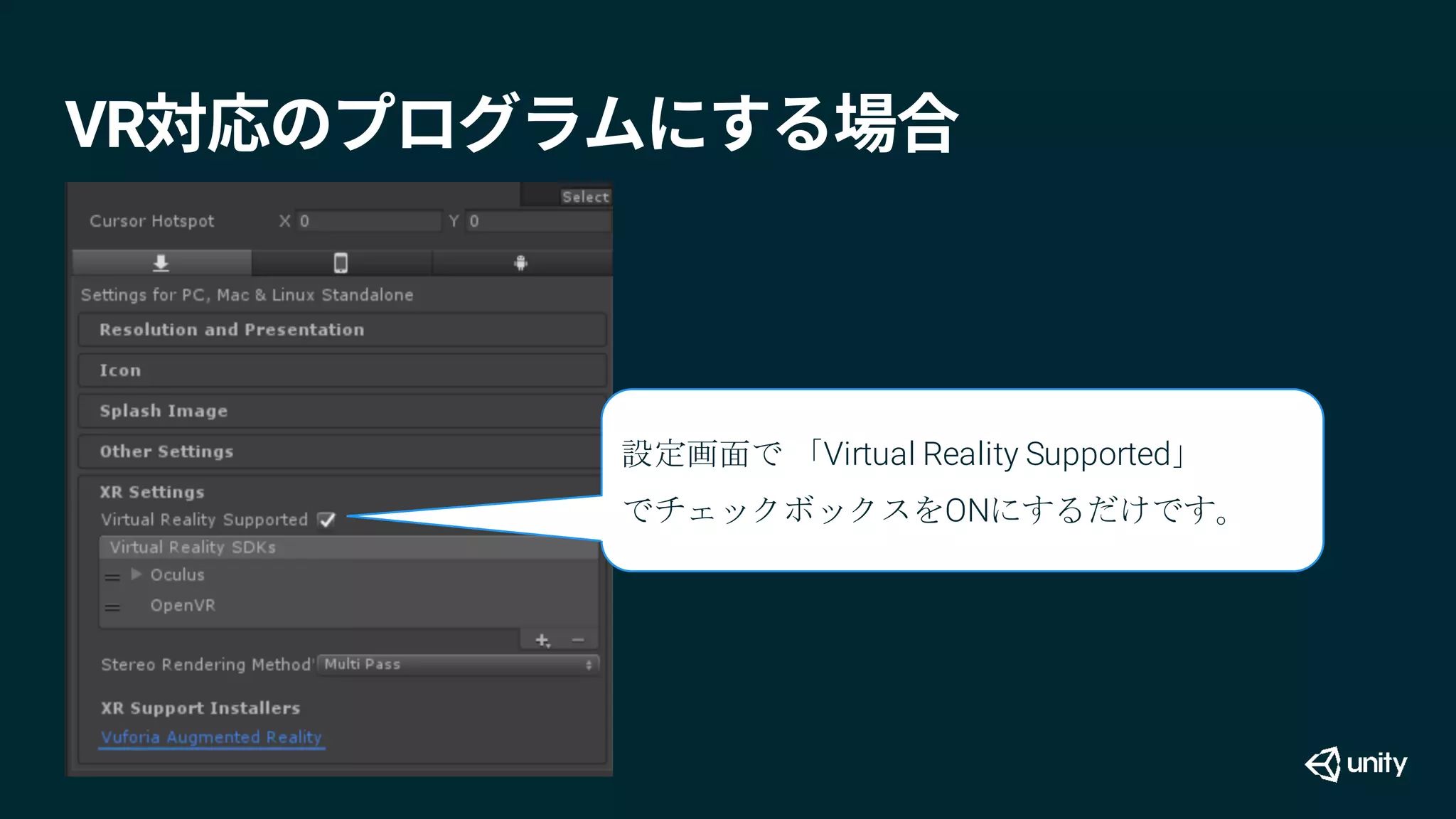Image resolution: width=1456 pixels, height=819 pixels.
Task: Open Stereo Rendering Method Multi Pass dropdown
Action: pos(459,664)
